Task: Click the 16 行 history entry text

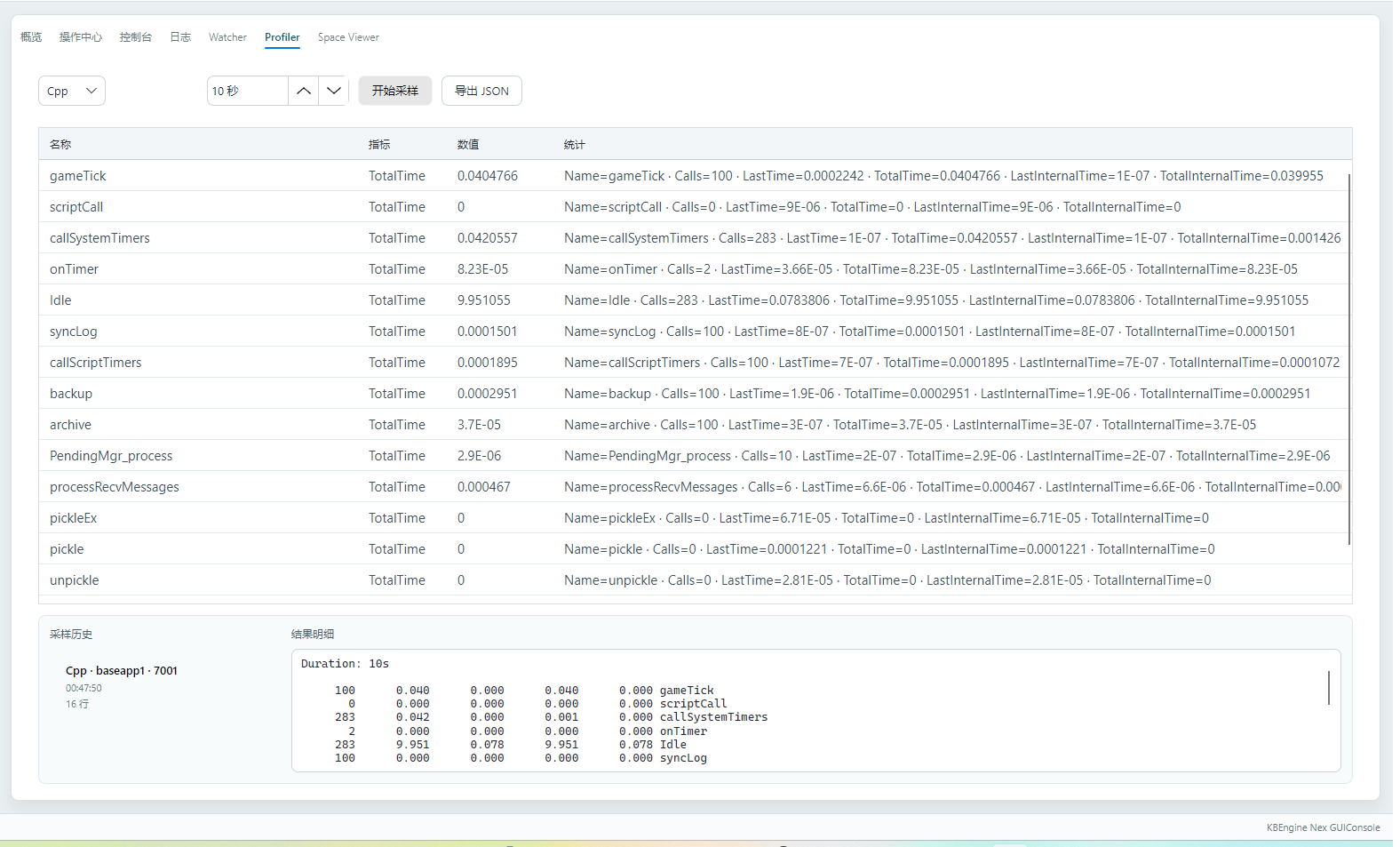Action: pyautogui.click(x=77, y=704)
